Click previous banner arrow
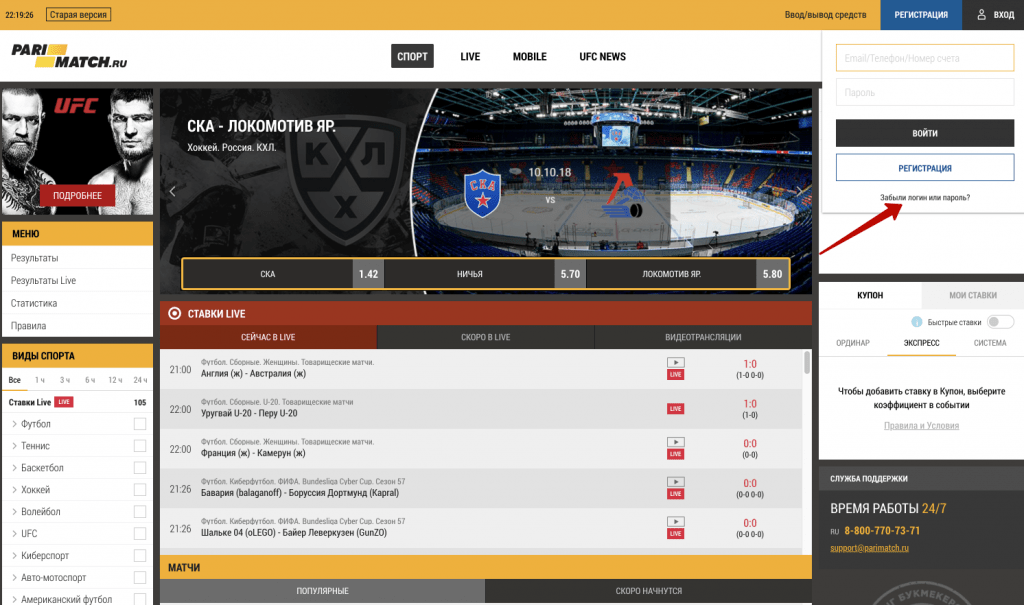Image resolution: width=1024 pixels, height=605 pixels. click(172, 191)
